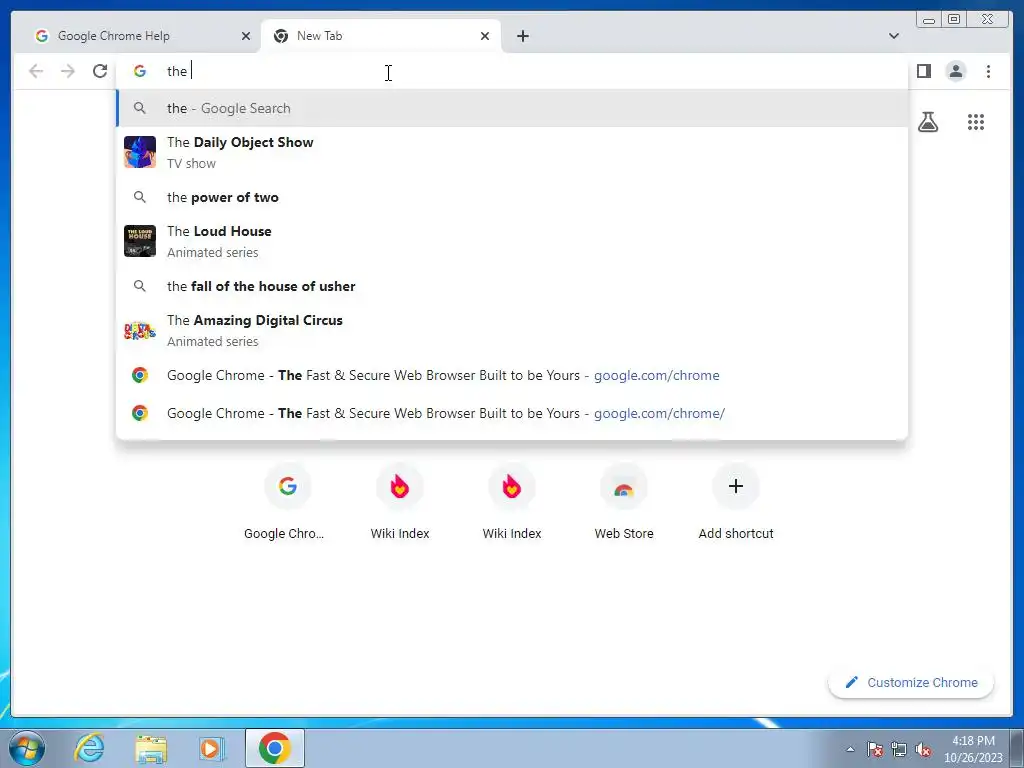The height and width of the screenshot is (768, 1024).
Task: Close the Google Chrome Help tab
Action: click(x=246, y=36)
